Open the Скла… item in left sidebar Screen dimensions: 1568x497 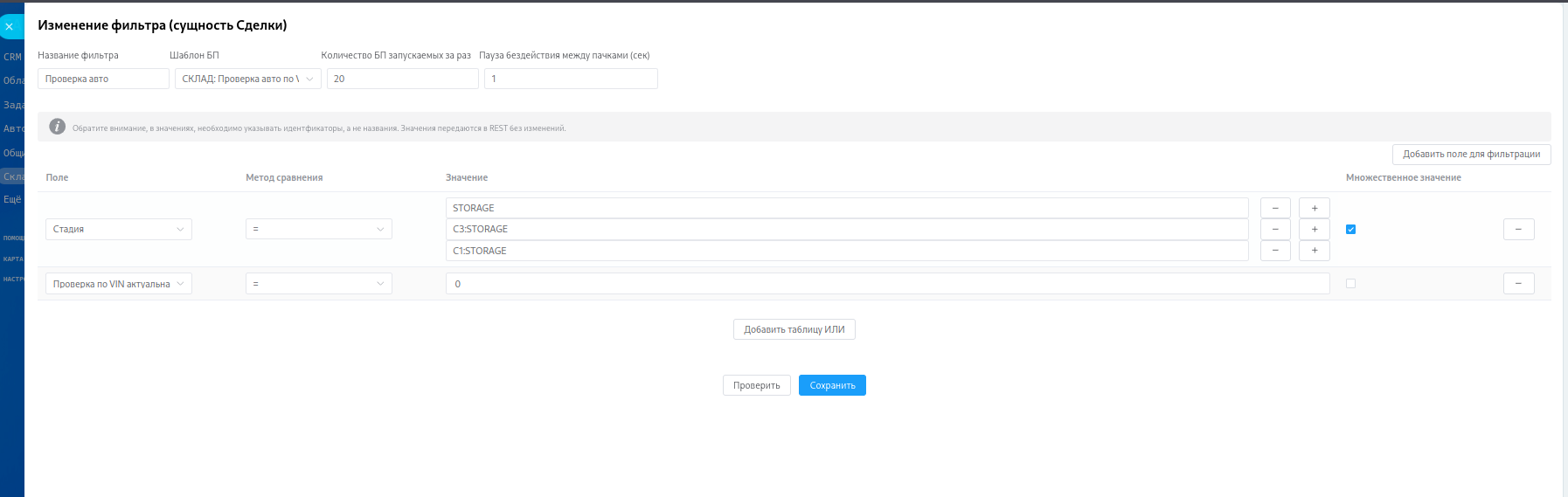pos(13,176)
